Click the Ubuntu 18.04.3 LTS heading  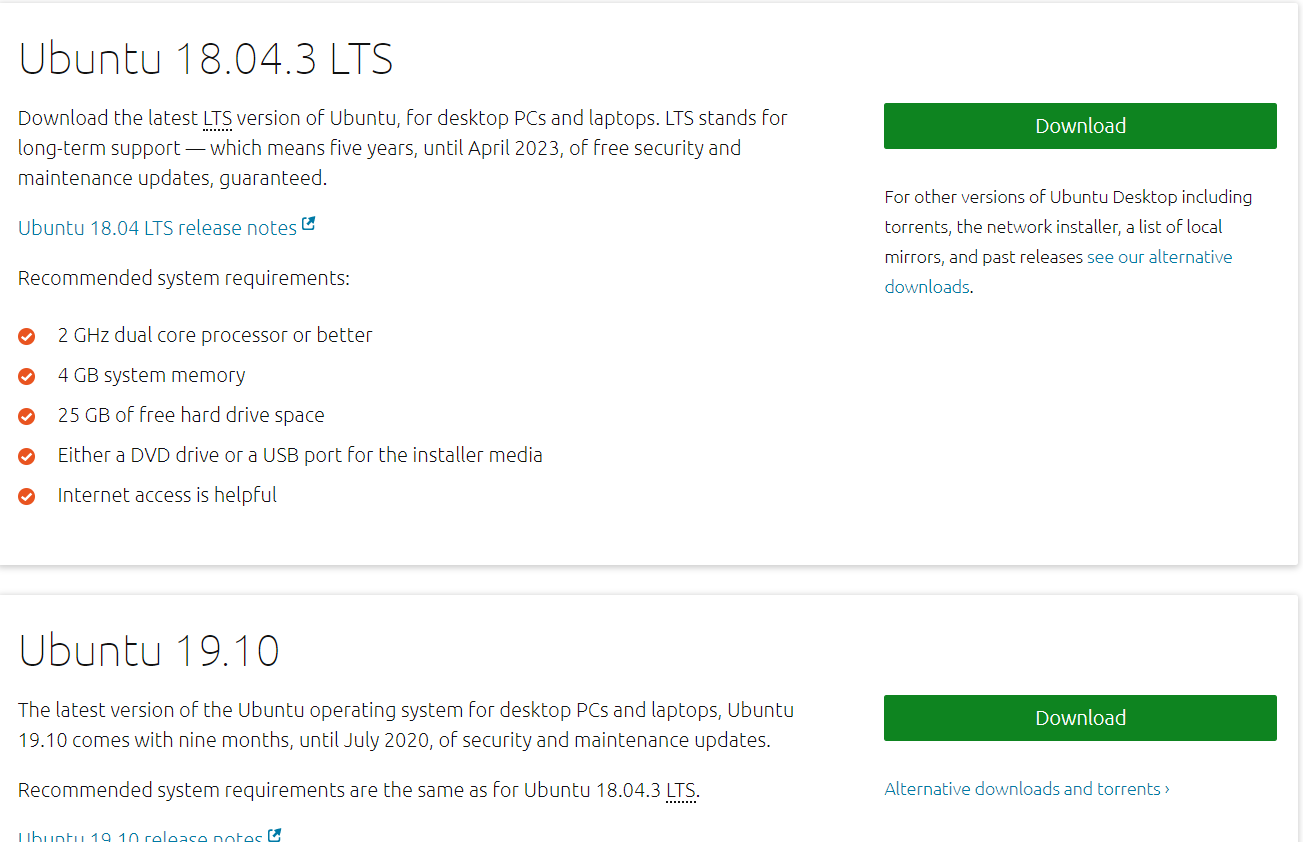pyautogui.click(x=206, y=59)
